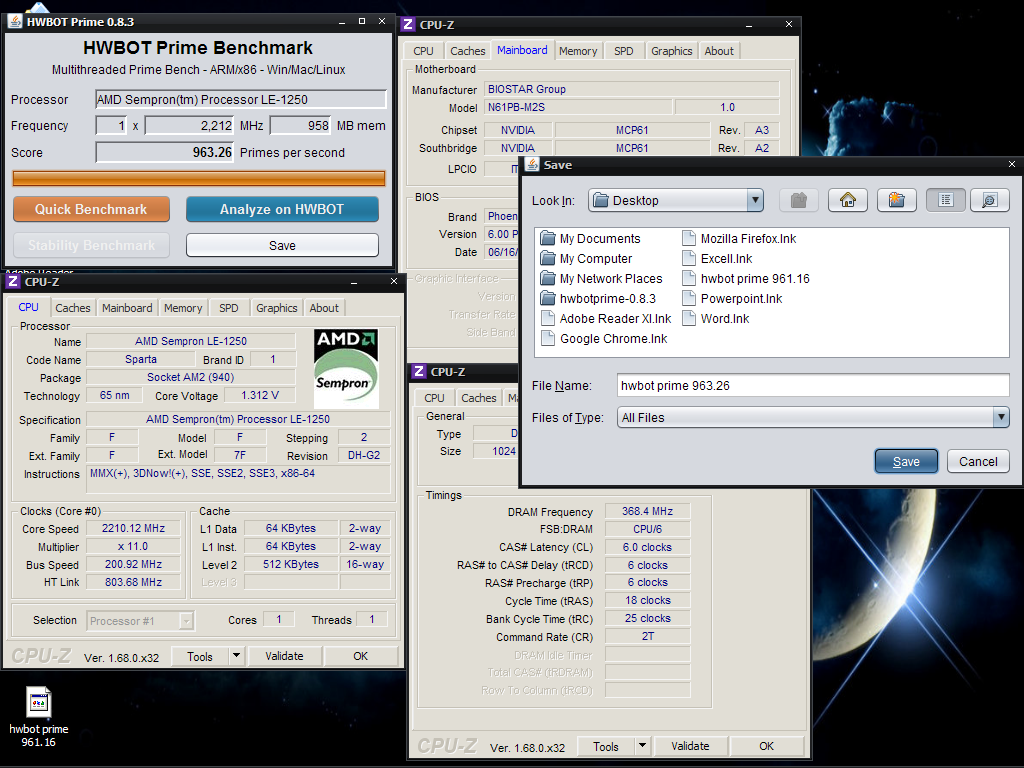Open Memory tab in Mainboard CPU-Z window
Image resolution: width=1024 pixels, height=768 pixels.
[578, 51]
